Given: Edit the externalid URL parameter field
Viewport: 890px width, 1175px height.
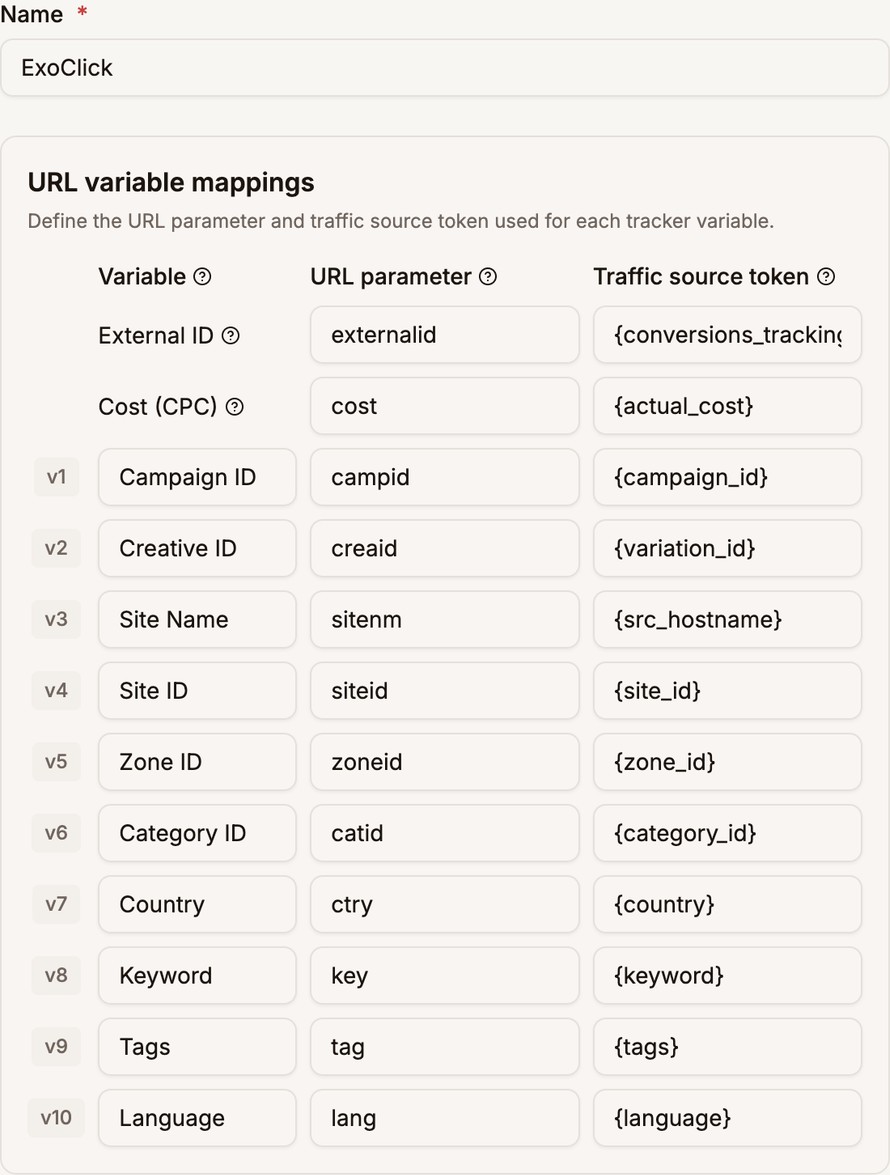Looking at the screenshot, I should coord(444,334).
